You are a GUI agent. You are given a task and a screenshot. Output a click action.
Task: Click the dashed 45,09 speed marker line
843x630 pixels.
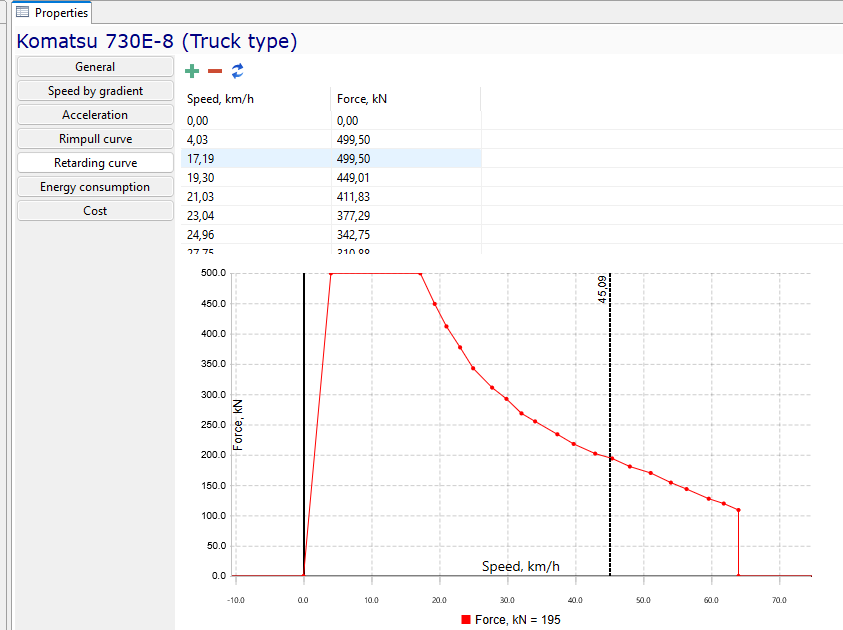point(610,425)
